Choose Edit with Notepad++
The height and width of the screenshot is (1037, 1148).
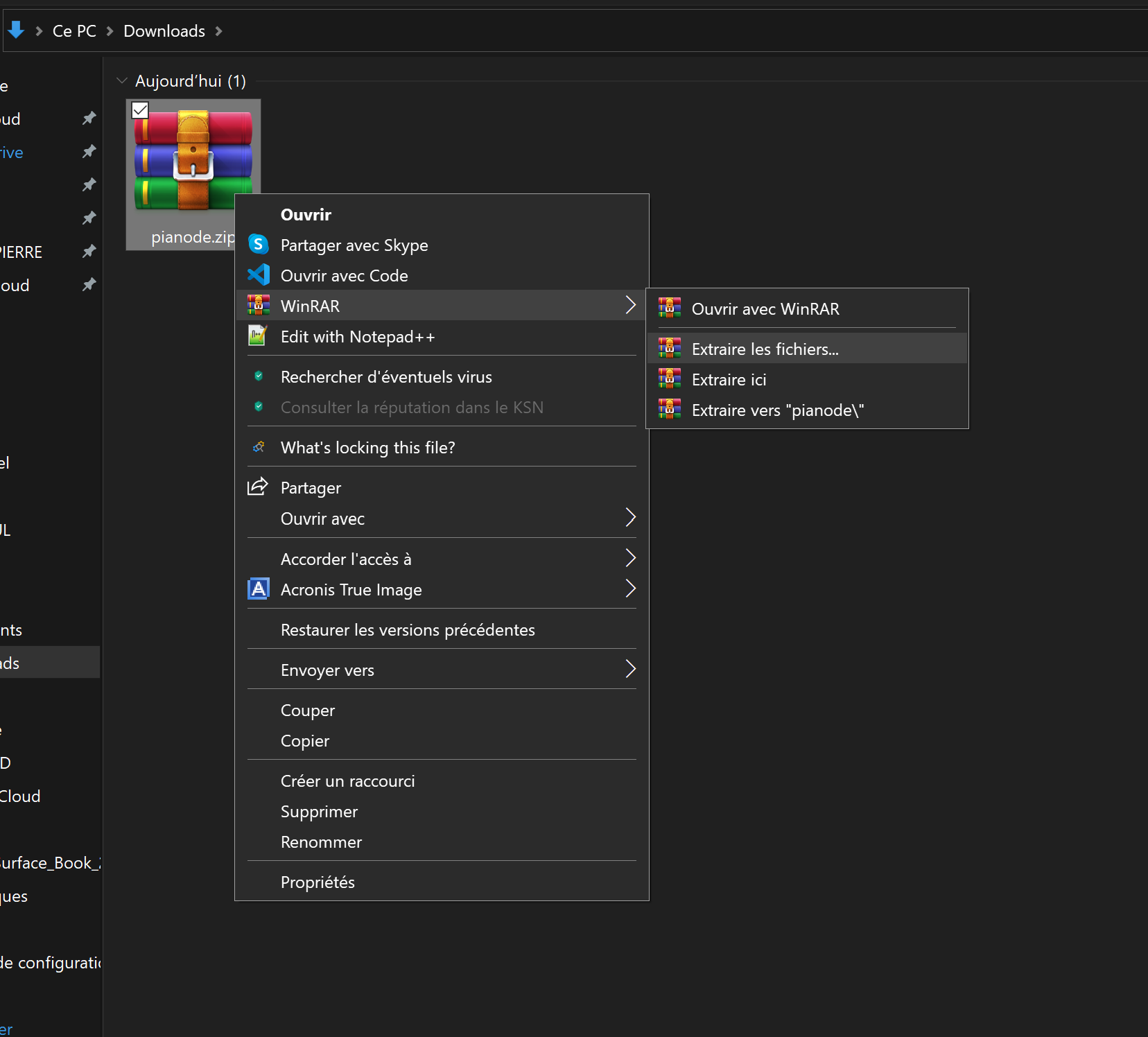(442, 337)
